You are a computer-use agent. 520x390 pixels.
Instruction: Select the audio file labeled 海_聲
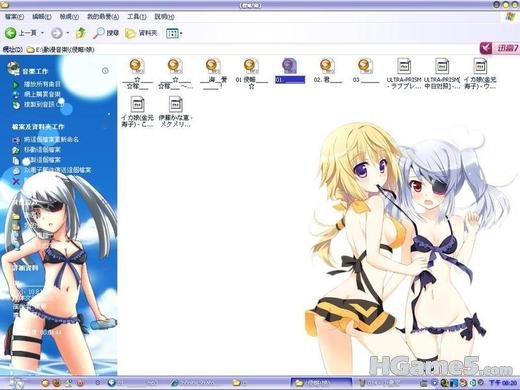click(213, 74)
